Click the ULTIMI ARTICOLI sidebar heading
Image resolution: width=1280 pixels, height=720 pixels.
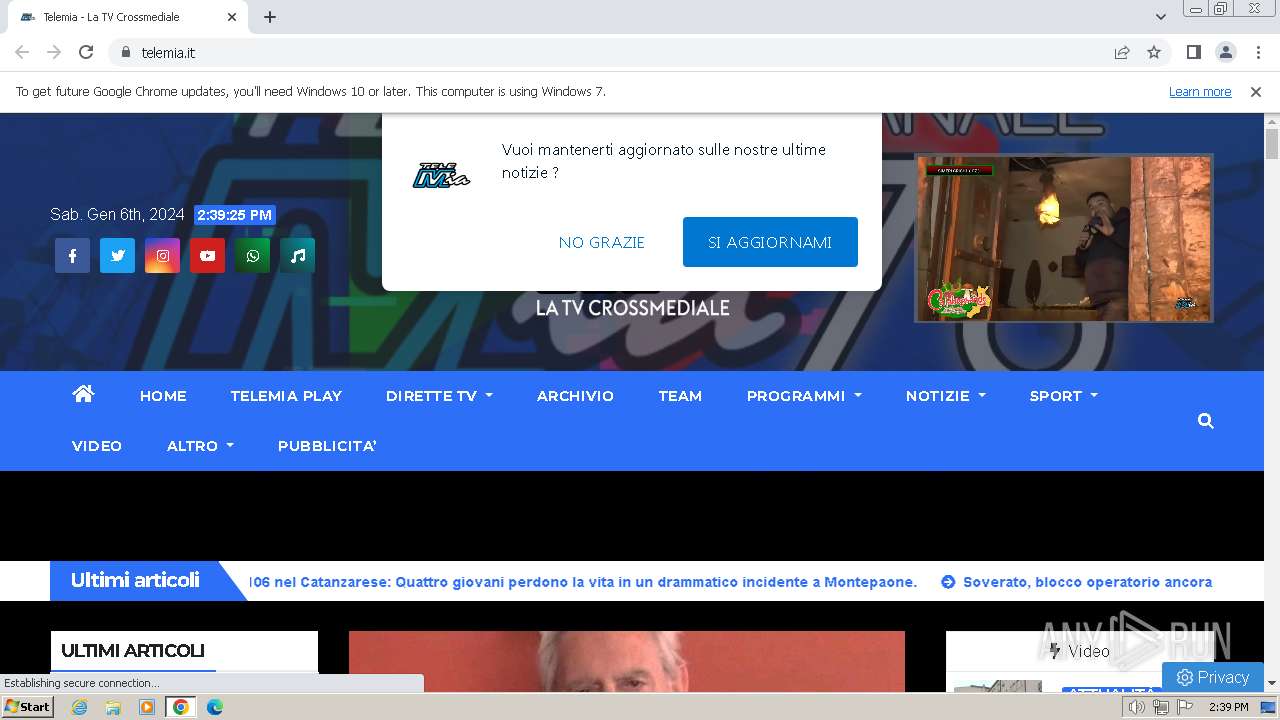[133, 651]
